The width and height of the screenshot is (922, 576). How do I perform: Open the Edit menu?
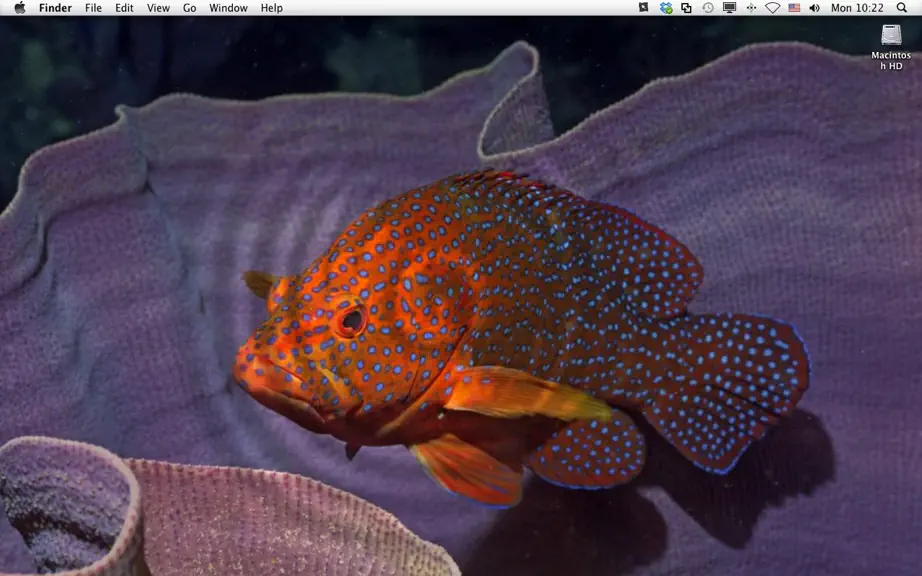point(124,8)
